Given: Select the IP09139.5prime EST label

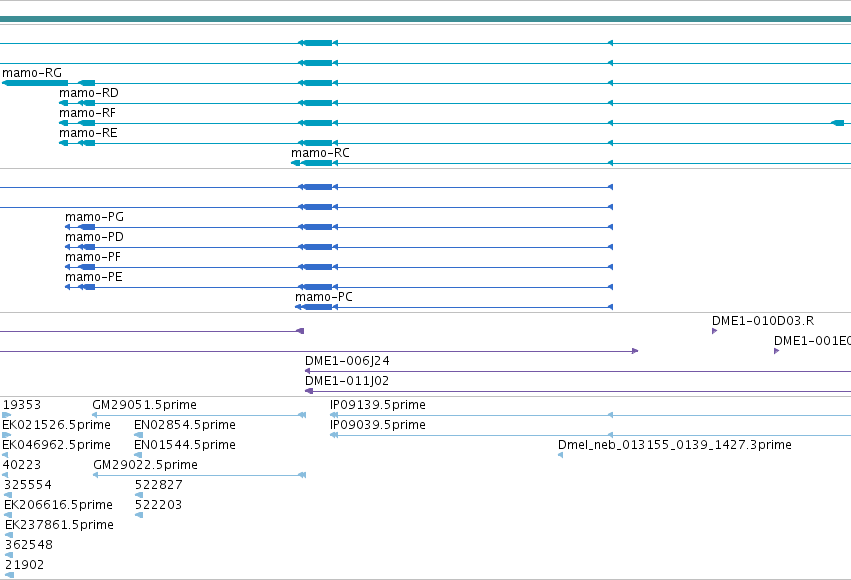Looking at the screenshot, I should point(378,405).
